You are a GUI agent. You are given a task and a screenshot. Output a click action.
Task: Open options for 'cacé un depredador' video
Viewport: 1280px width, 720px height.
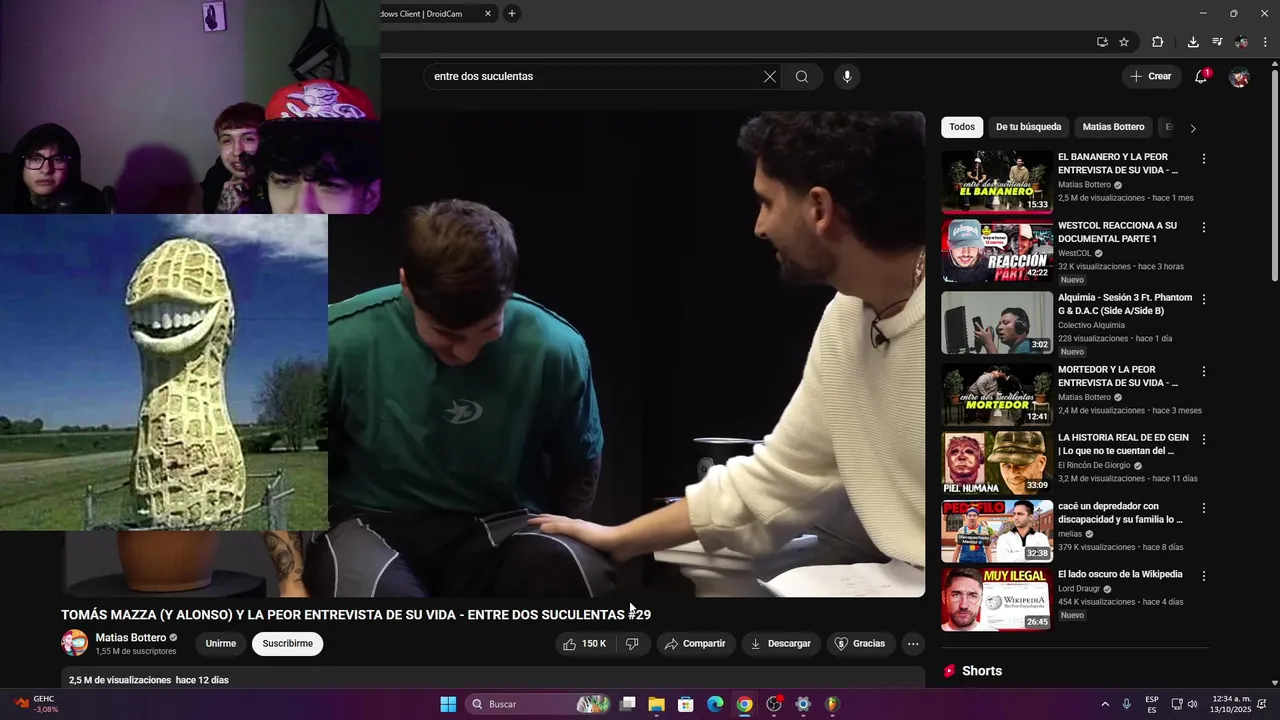(x=1204, y=508)
